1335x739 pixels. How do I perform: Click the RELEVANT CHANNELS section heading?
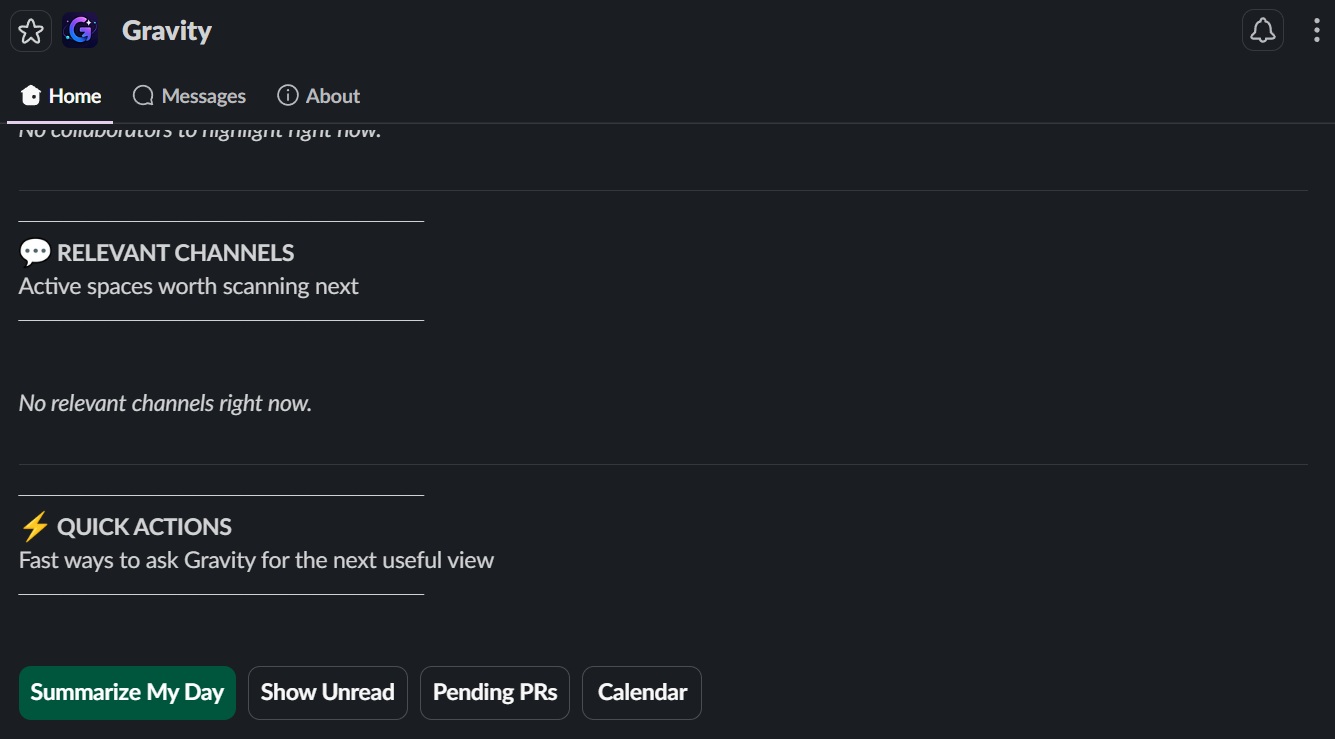[176, 253]
